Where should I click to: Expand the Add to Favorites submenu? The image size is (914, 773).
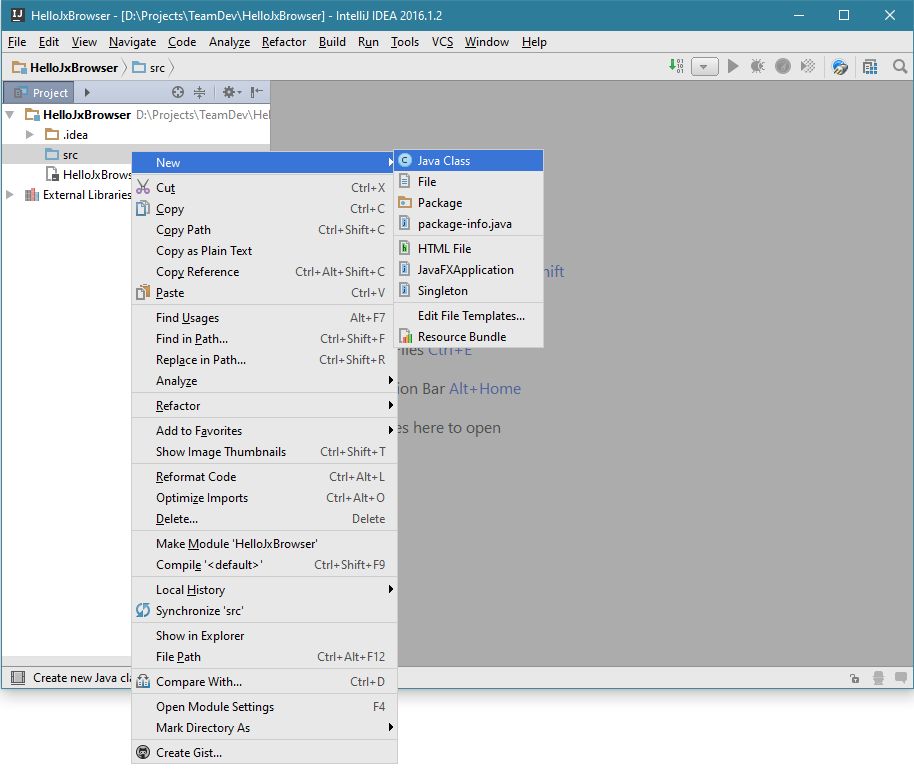click(x=391, y=430)
